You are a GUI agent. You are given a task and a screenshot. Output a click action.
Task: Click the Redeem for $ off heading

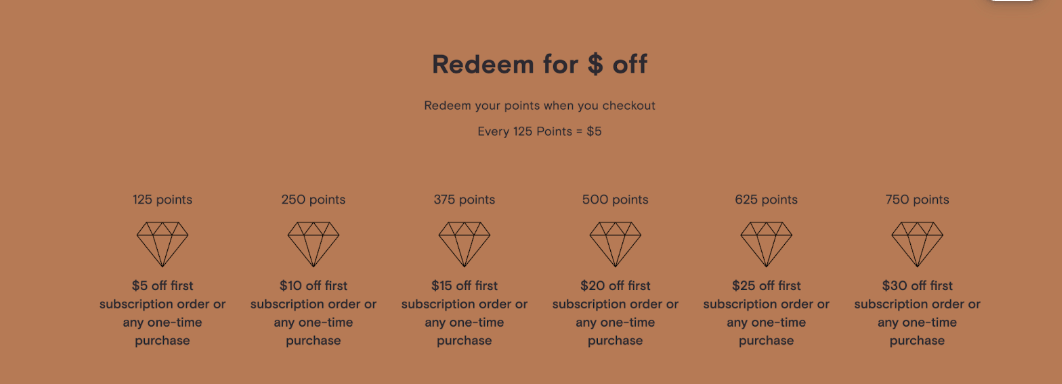pyautogui.click(x=540, y=64)
